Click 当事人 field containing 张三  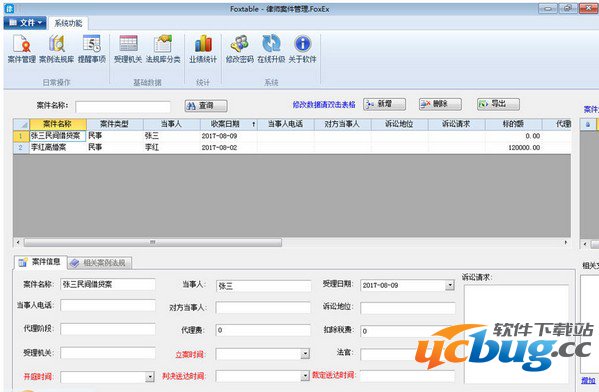pos(263,286)
